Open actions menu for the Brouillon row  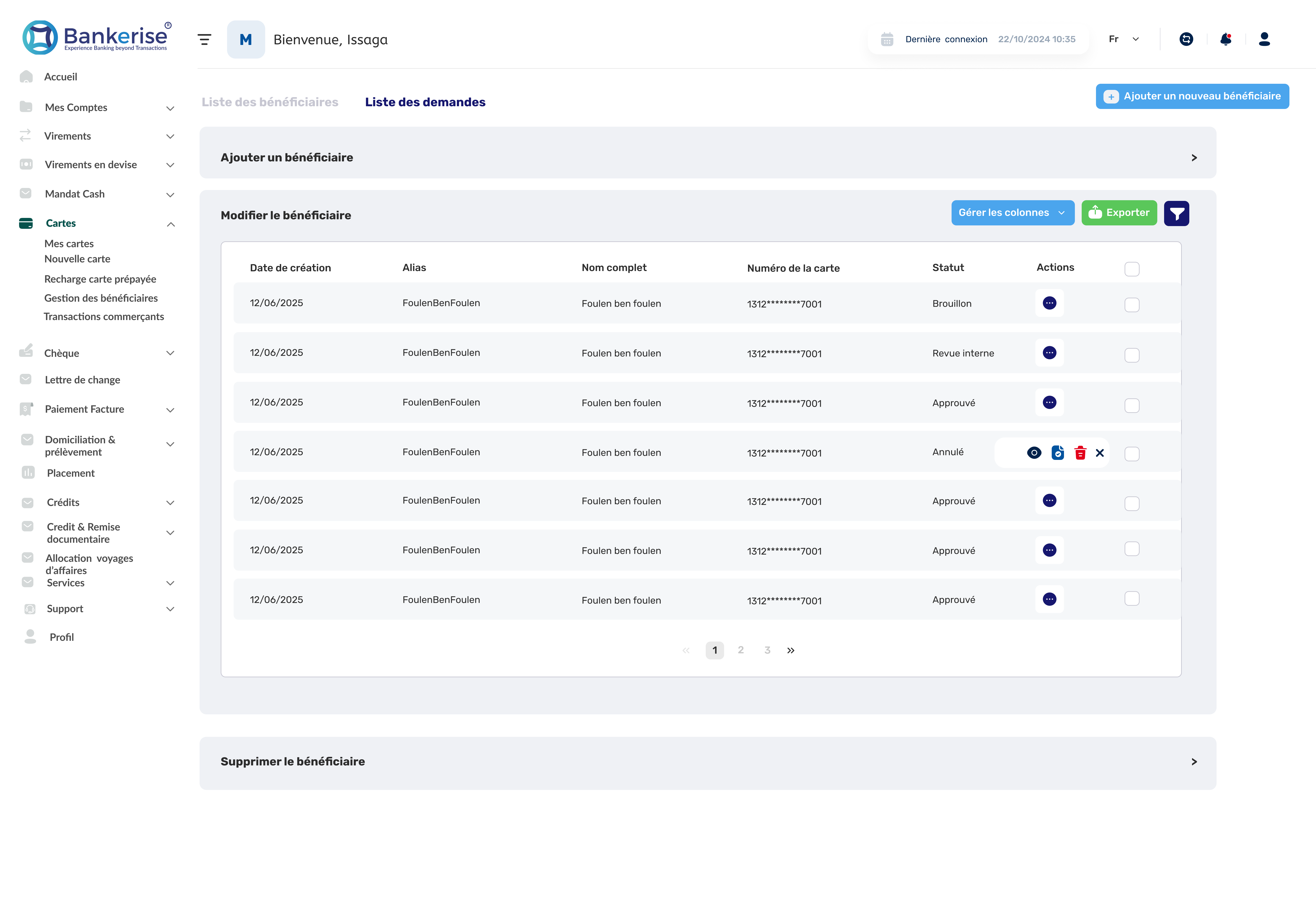coord(1049,303)
